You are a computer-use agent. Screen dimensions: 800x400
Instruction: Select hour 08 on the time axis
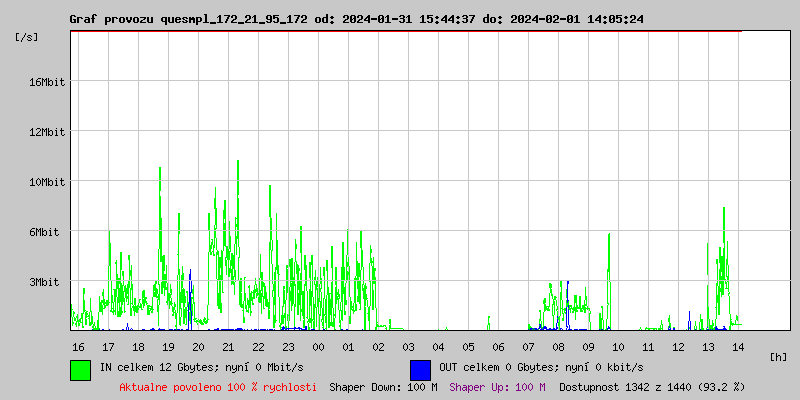click(558, 347)
